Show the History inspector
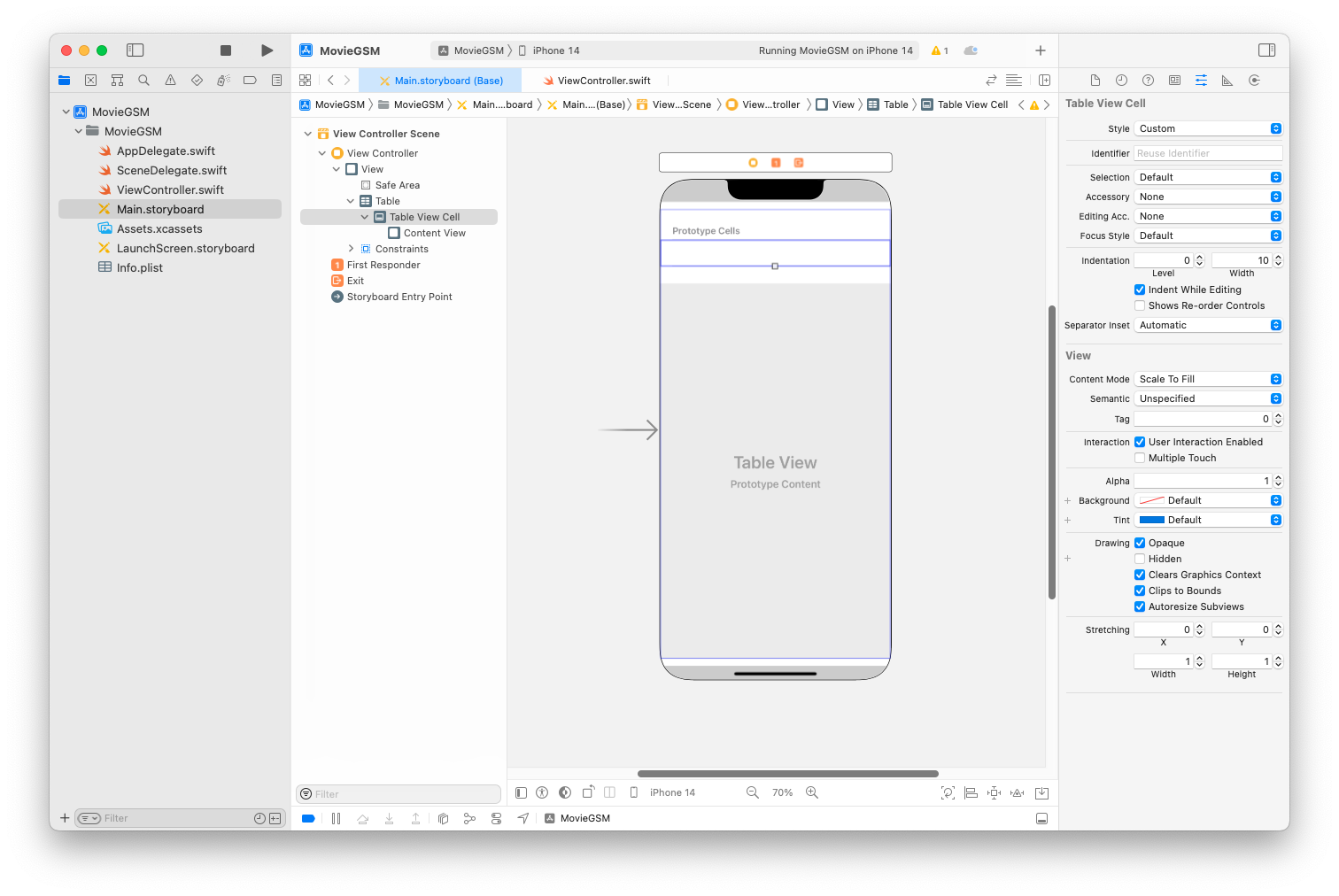Viewport: 1339px width, 896px height. (x=1121, y=81)
